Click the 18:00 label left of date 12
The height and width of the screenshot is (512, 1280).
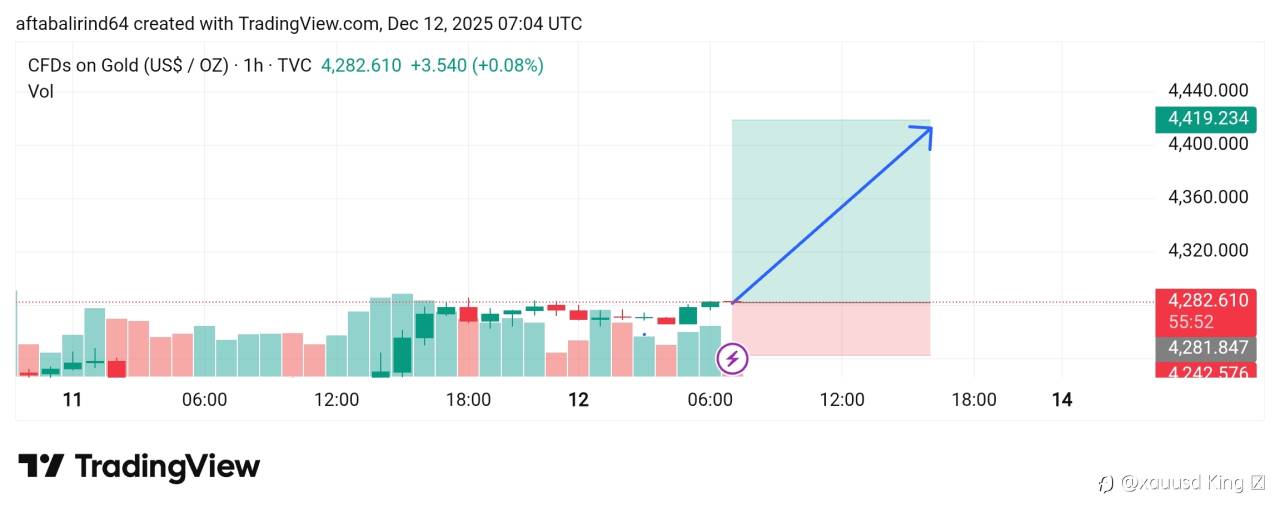tap(468, 400)
